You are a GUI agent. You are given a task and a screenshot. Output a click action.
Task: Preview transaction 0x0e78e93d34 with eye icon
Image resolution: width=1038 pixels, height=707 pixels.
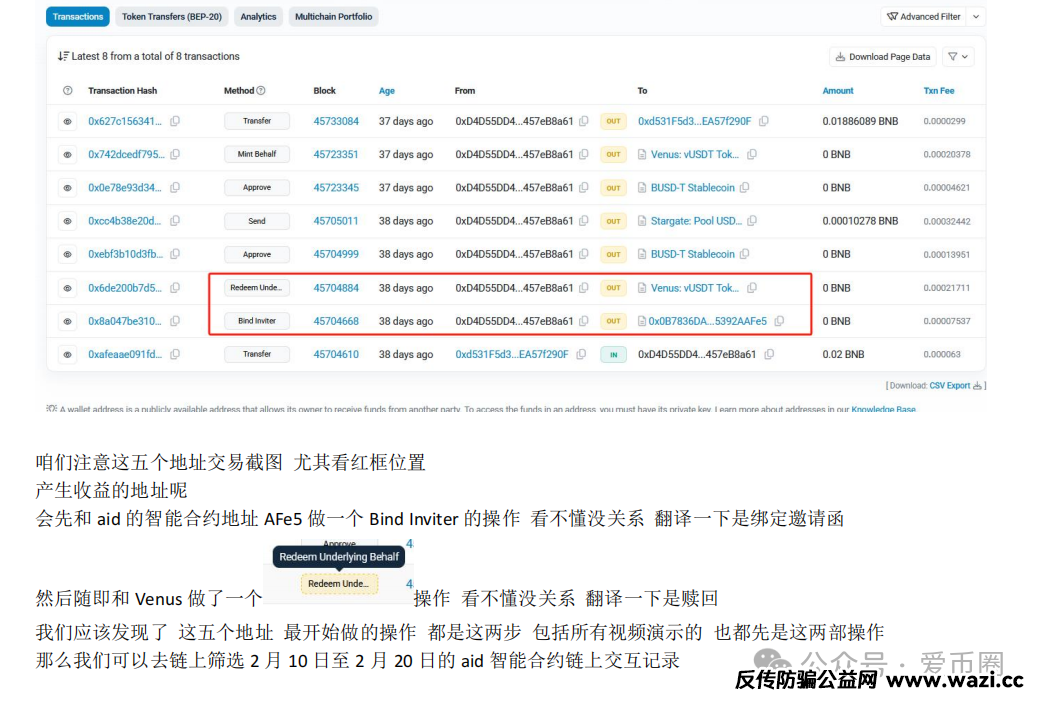(x=68, y=188)
